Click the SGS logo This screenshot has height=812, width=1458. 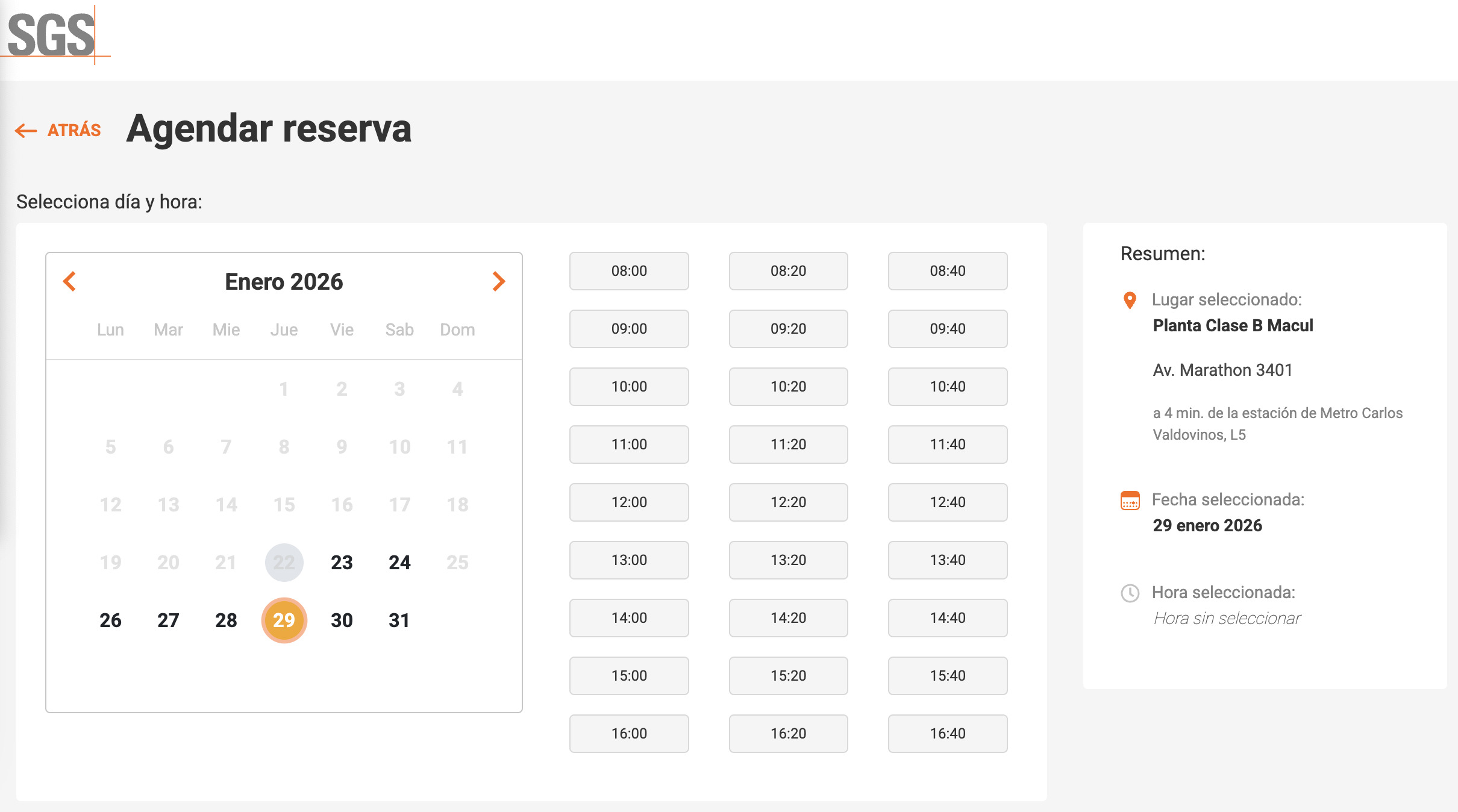click(x=53, y=35)
